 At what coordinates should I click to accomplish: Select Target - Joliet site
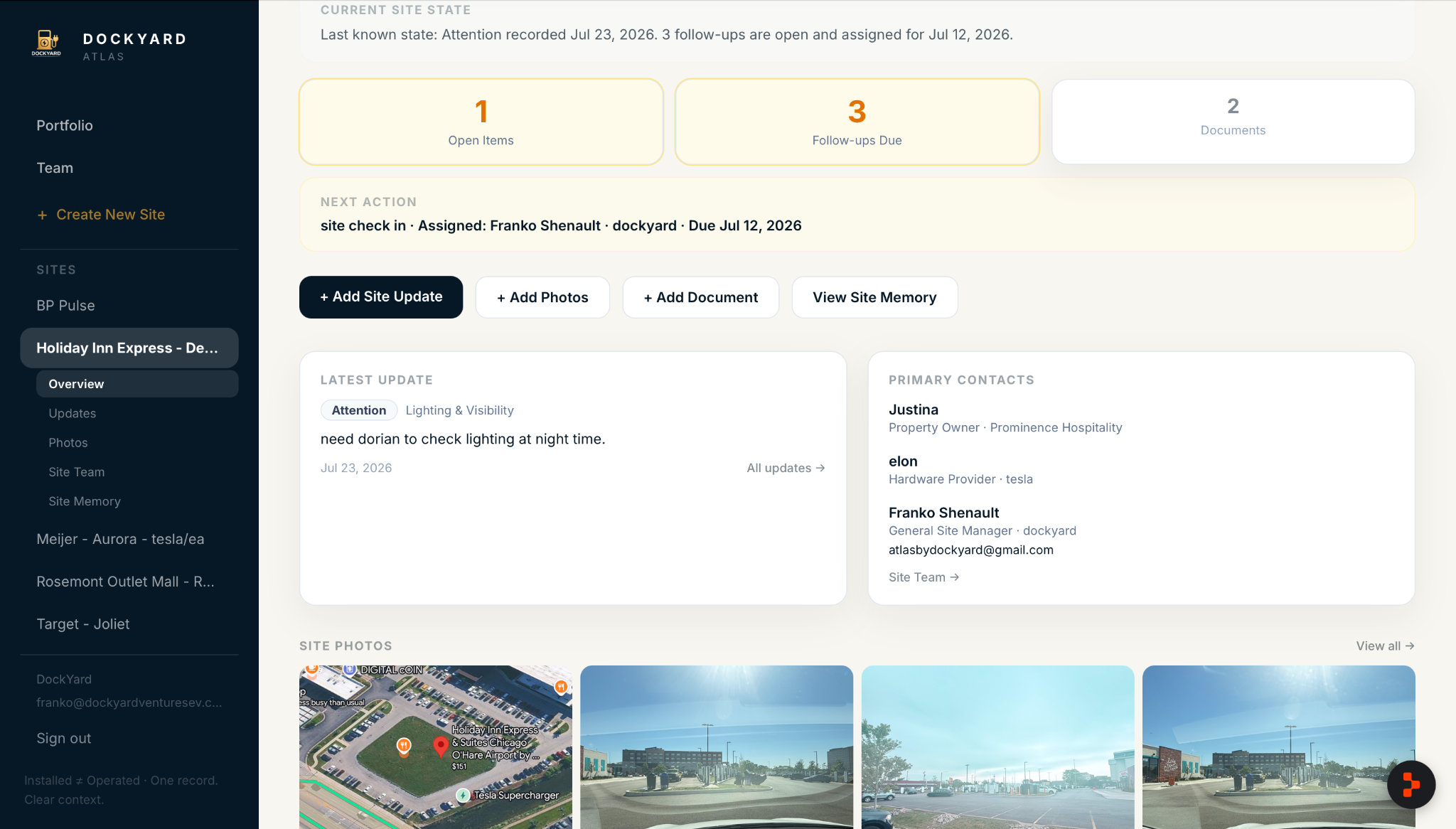click(x=83, y=624)
